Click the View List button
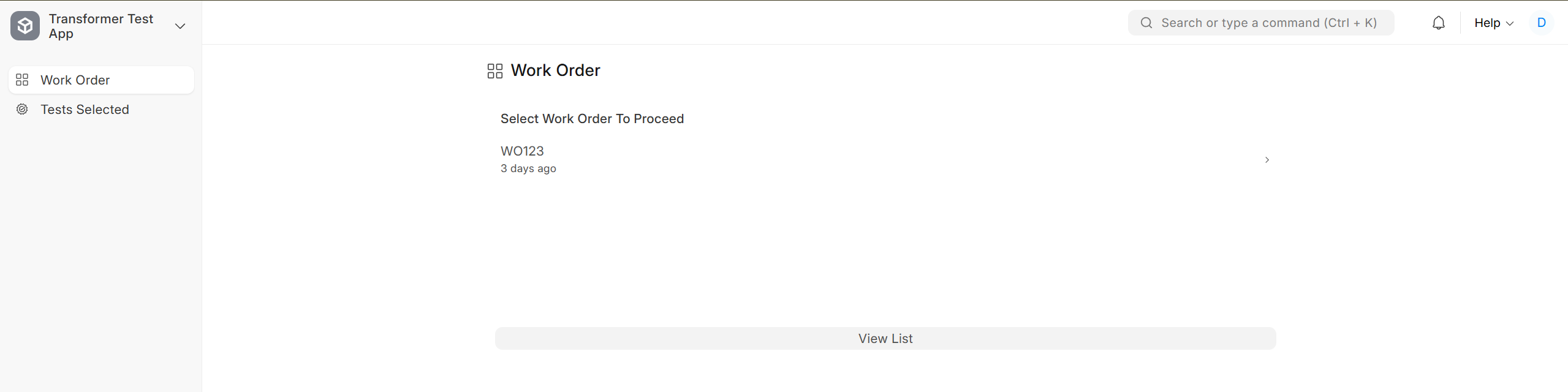The image size is (1568, 392). point(885,338)
